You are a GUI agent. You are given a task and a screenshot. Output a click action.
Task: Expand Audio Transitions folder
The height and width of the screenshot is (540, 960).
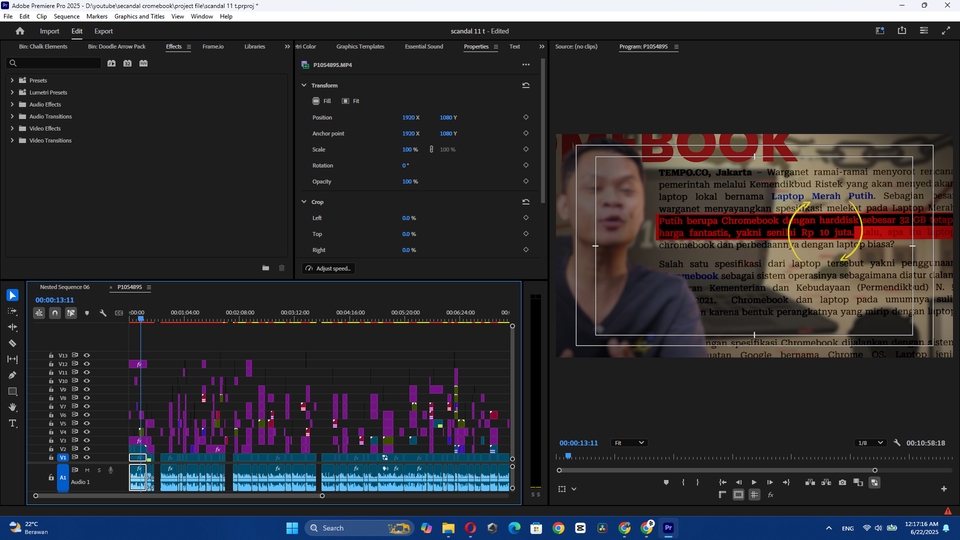click(x=12, y=116)
